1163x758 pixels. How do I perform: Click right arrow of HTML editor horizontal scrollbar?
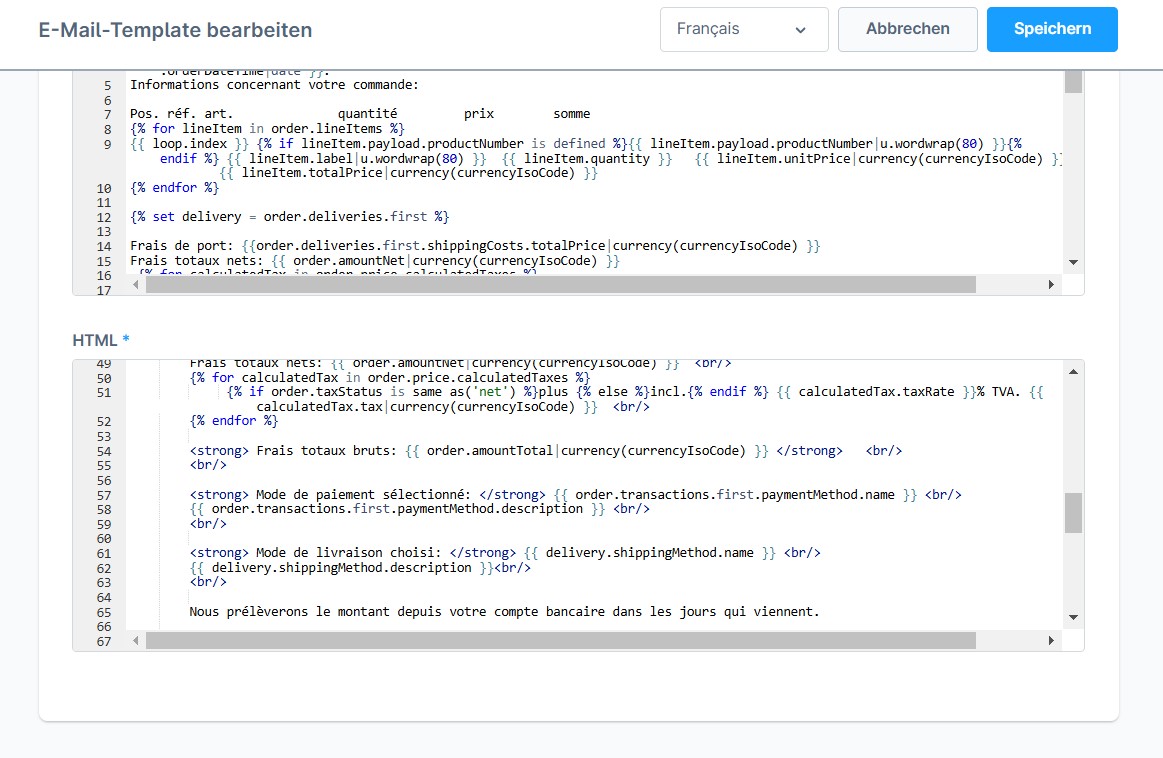click(1051, 640)
